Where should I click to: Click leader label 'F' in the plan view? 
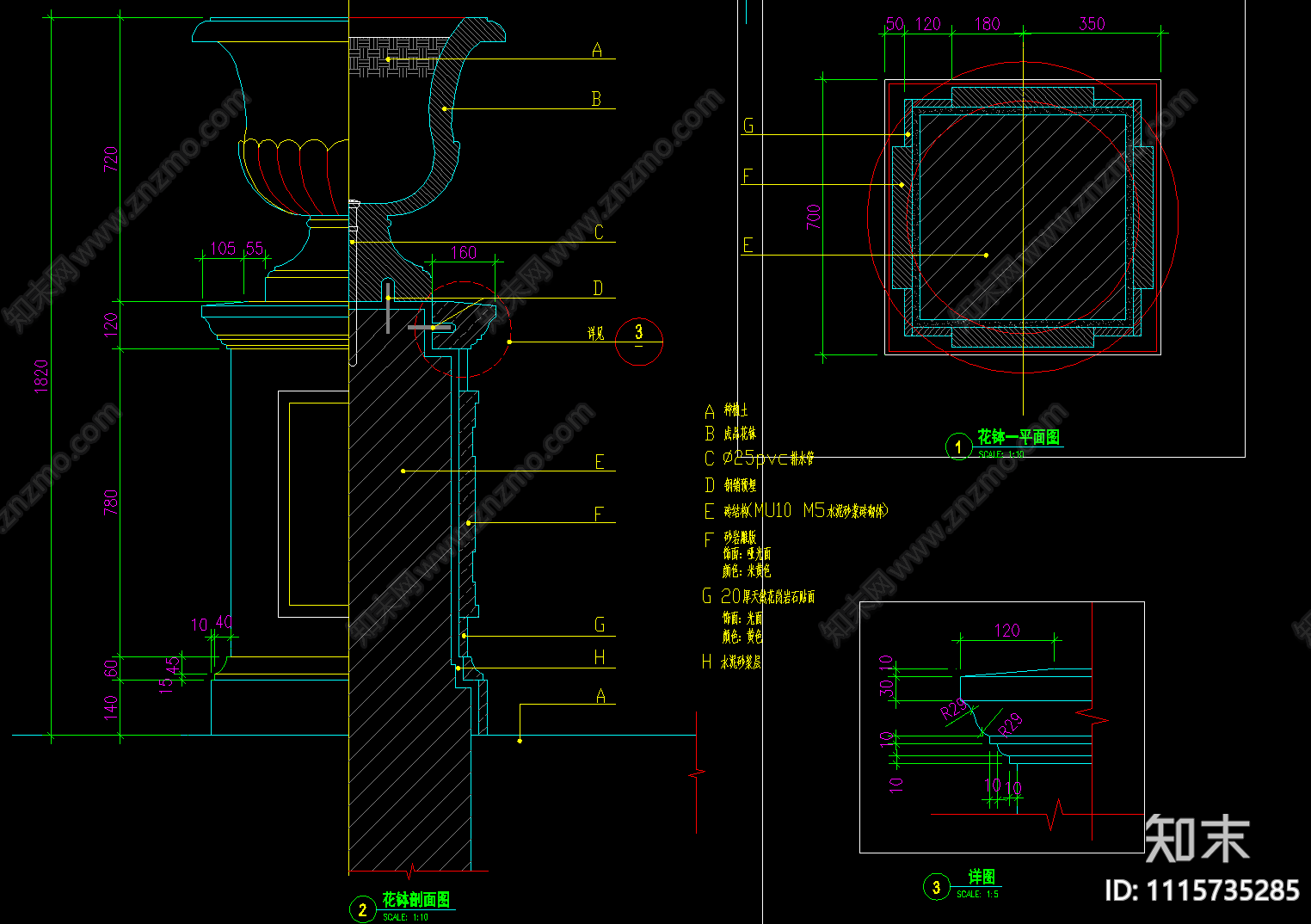[x=747, y=176]
